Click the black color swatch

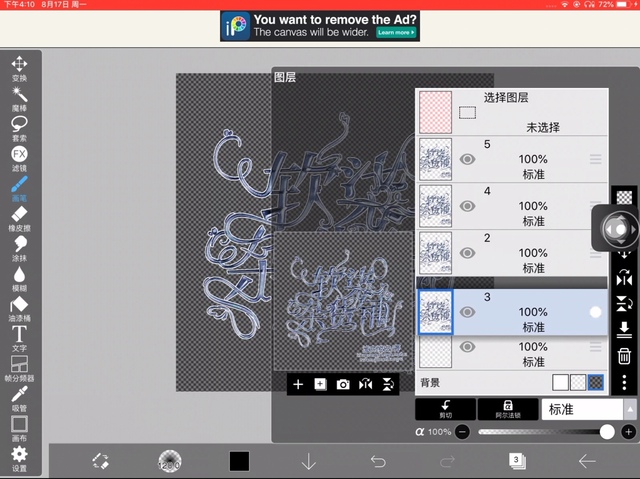pos(239,461)
